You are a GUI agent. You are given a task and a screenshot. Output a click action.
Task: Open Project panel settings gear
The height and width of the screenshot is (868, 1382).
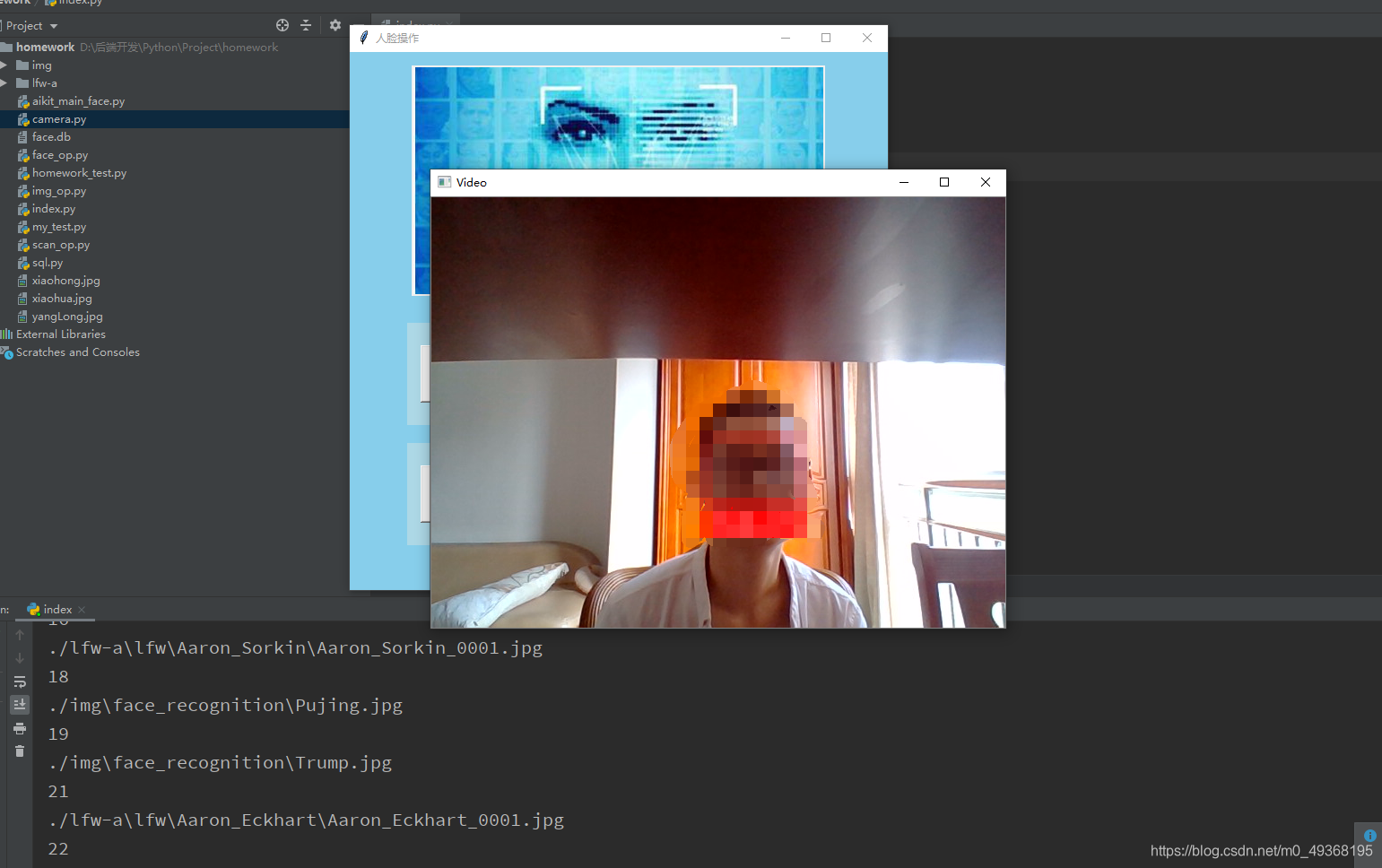[x=335, y=25]
